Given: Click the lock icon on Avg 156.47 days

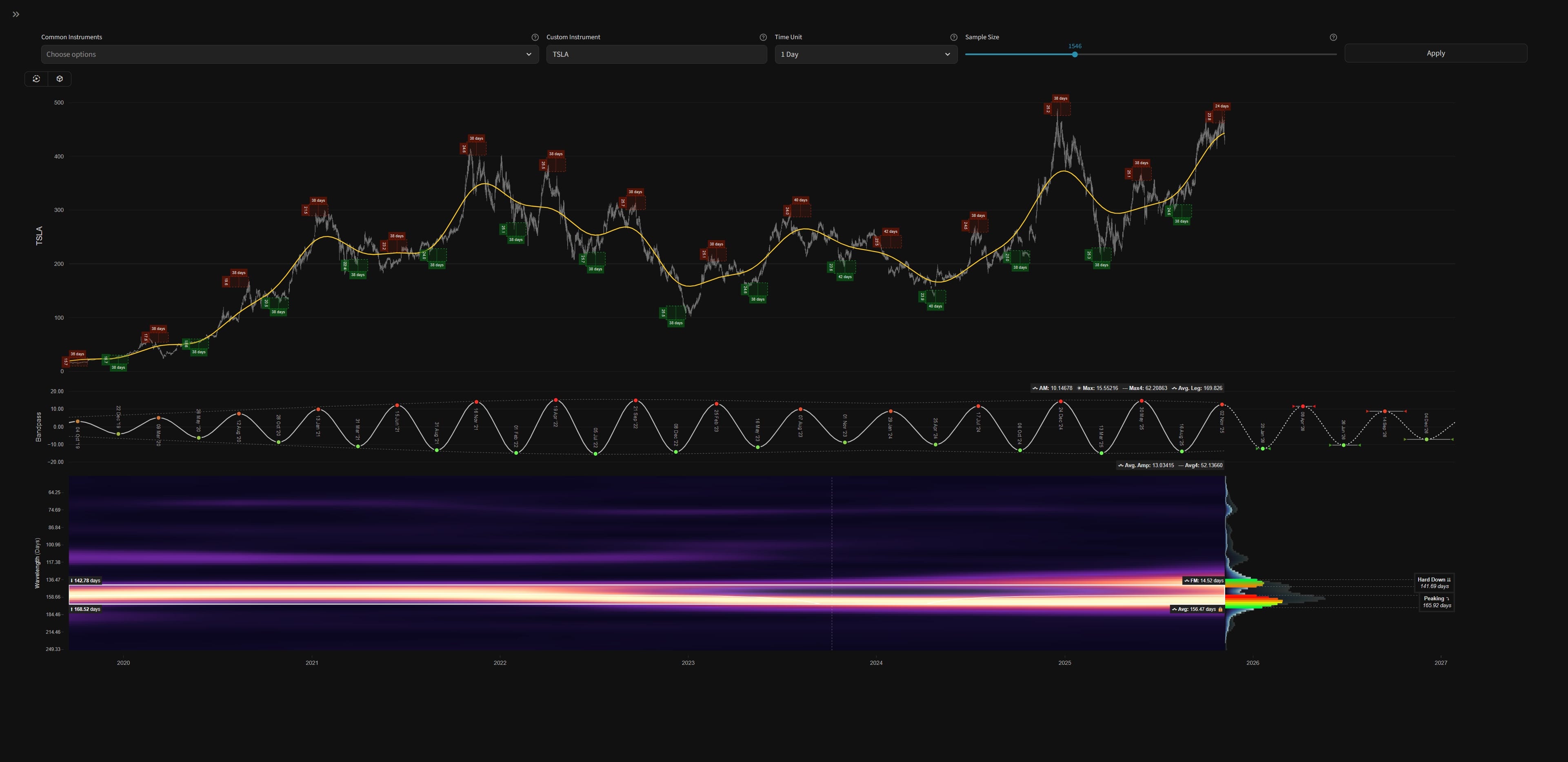Looking at the screenshot, I should pos(1220,609).
